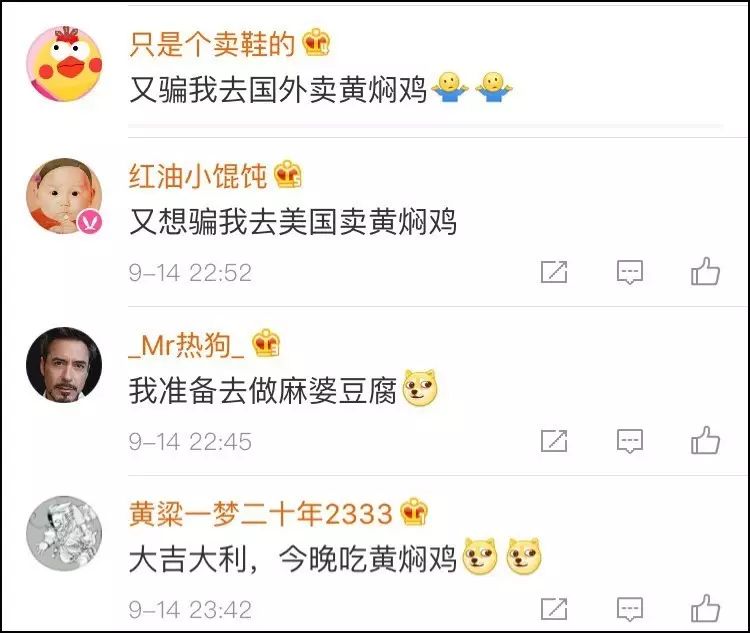Viewport: 750px width, 633px height.
Task: Open profile of user 只是个卖鞋的
Action: [x=212, y=44]
